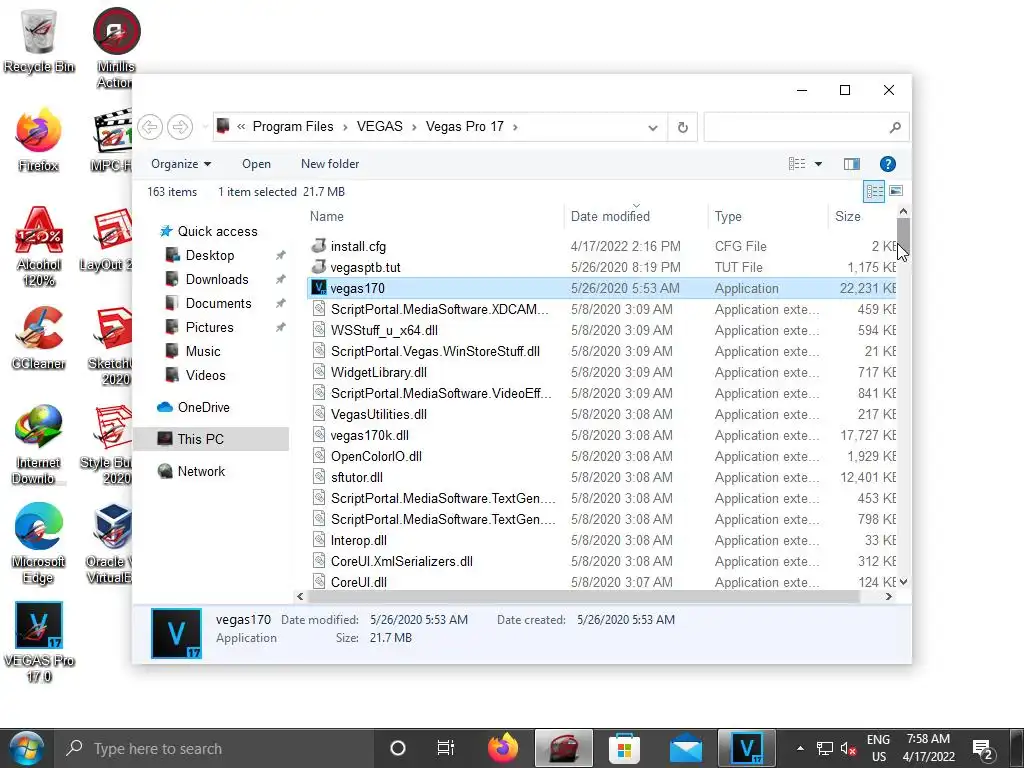This screenshot has width=1024, height=768.
Task: Click the horizontal scrollbar in file list
Action: pos(583,596)
